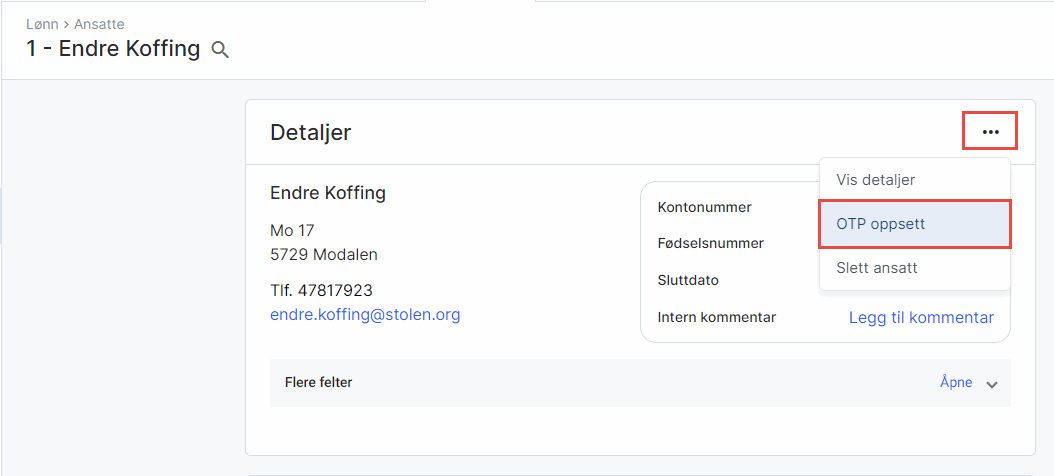Click Slett ansatt in the dropdown
Image resolution: width=1054 pixels, height=476 pixels.
point(877,268)
